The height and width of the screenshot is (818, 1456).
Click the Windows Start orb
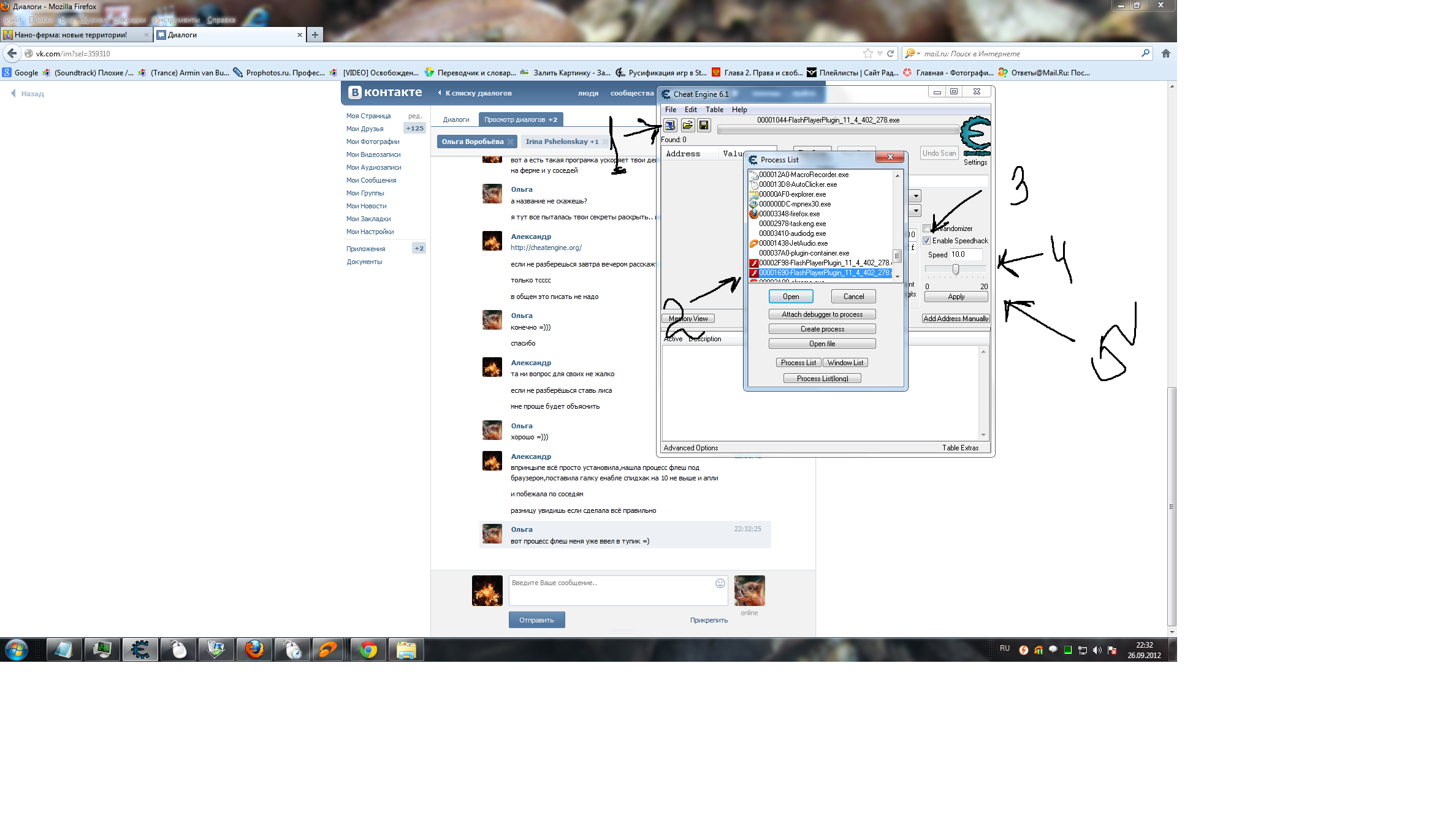point(17,649)
